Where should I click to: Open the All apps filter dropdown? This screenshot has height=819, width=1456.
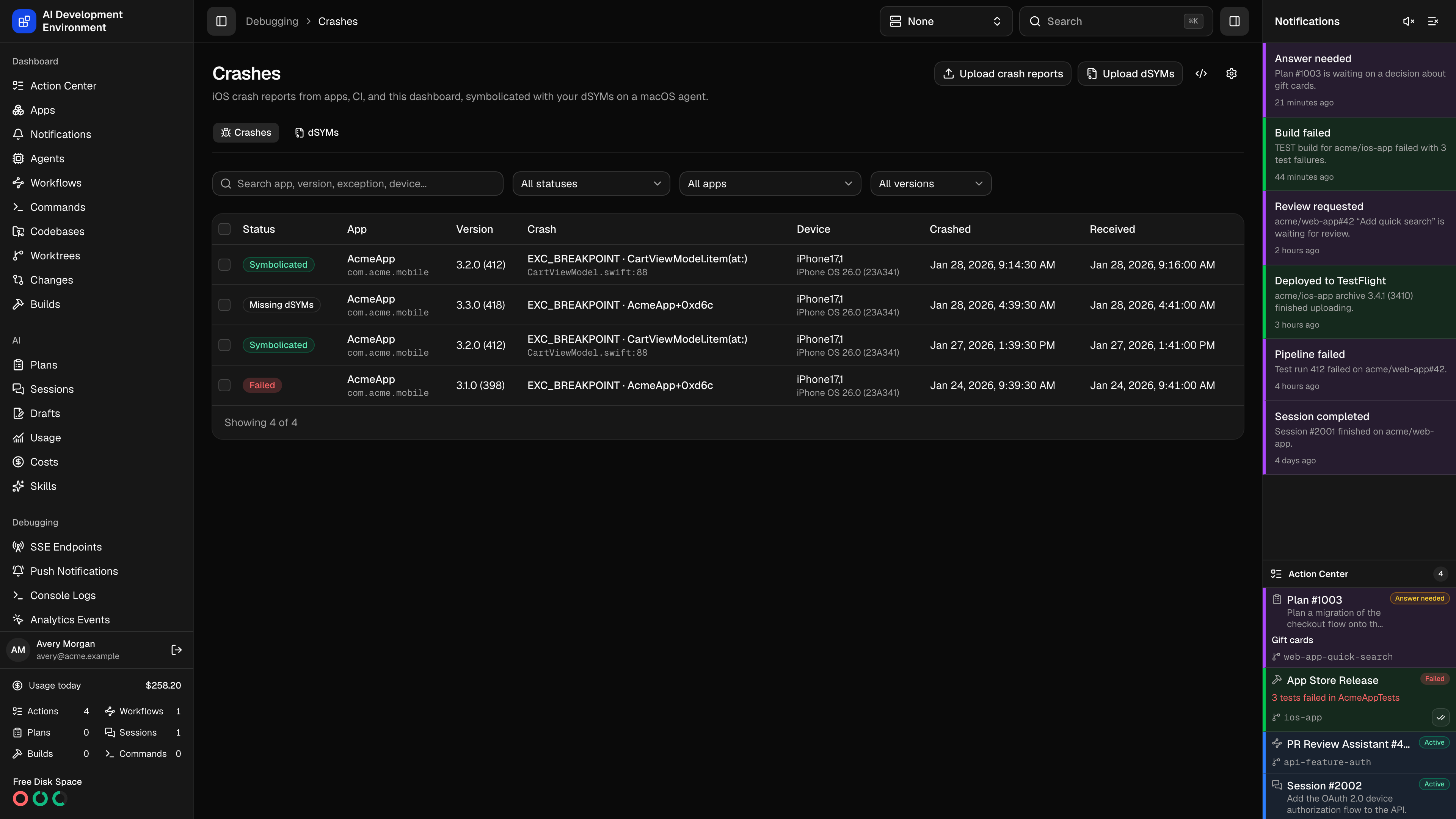[x=770, y=184]
